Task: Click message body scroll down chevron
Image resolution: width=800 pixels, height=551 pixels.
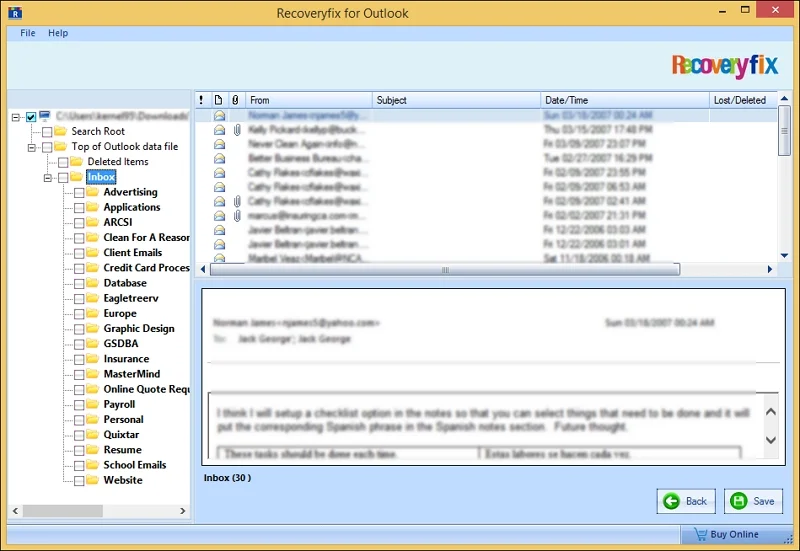Action: point(770,440)
